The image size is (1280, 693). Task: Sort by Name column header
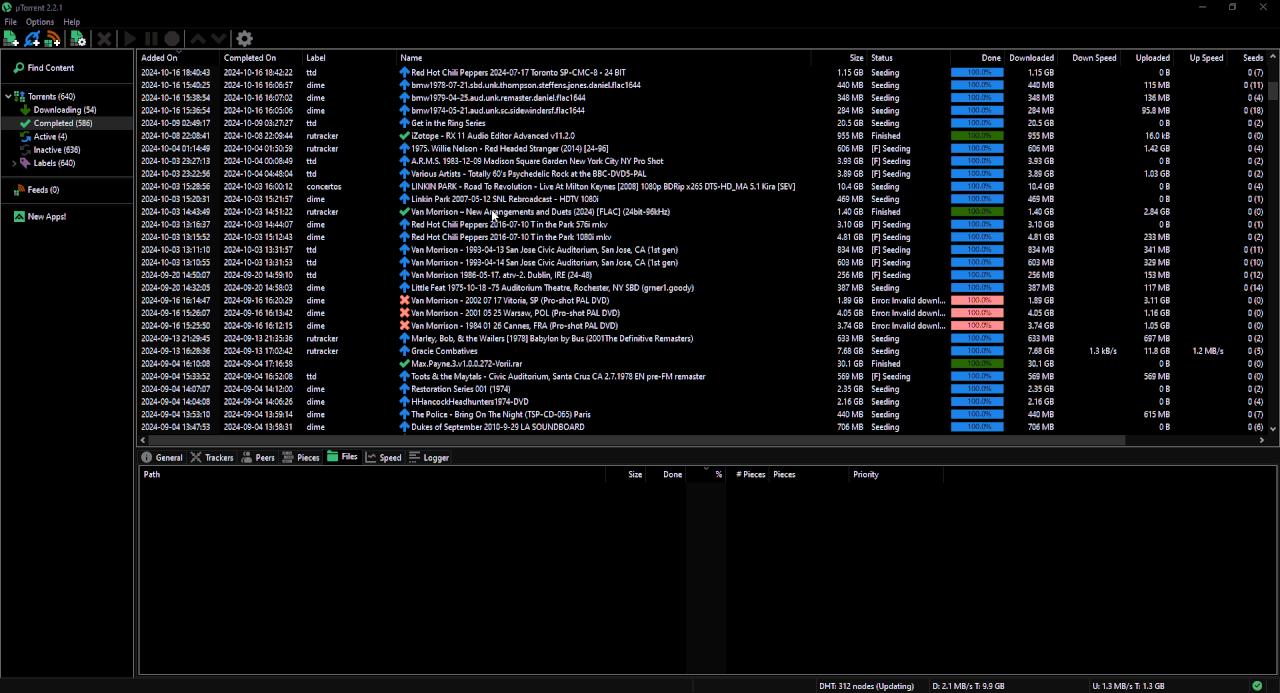(604, 58)
